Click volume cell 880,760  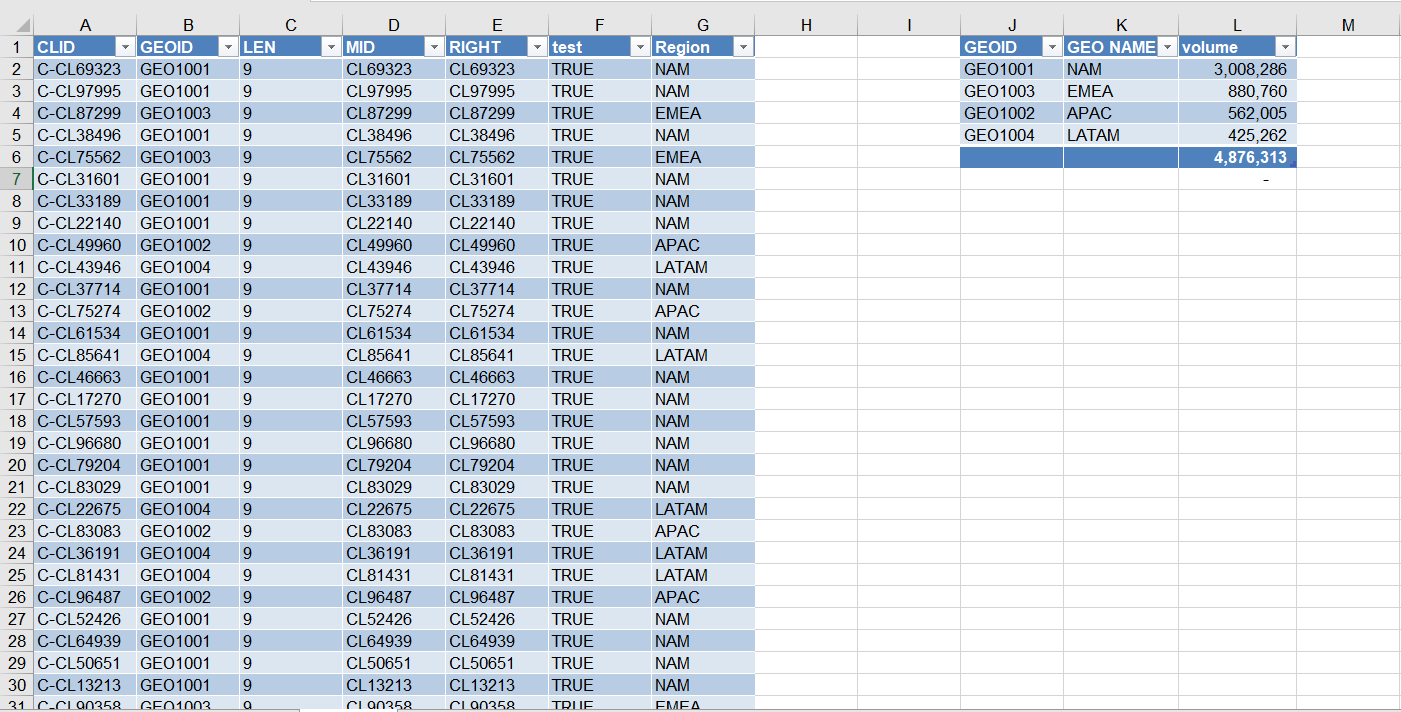[x=1238, y=91]
